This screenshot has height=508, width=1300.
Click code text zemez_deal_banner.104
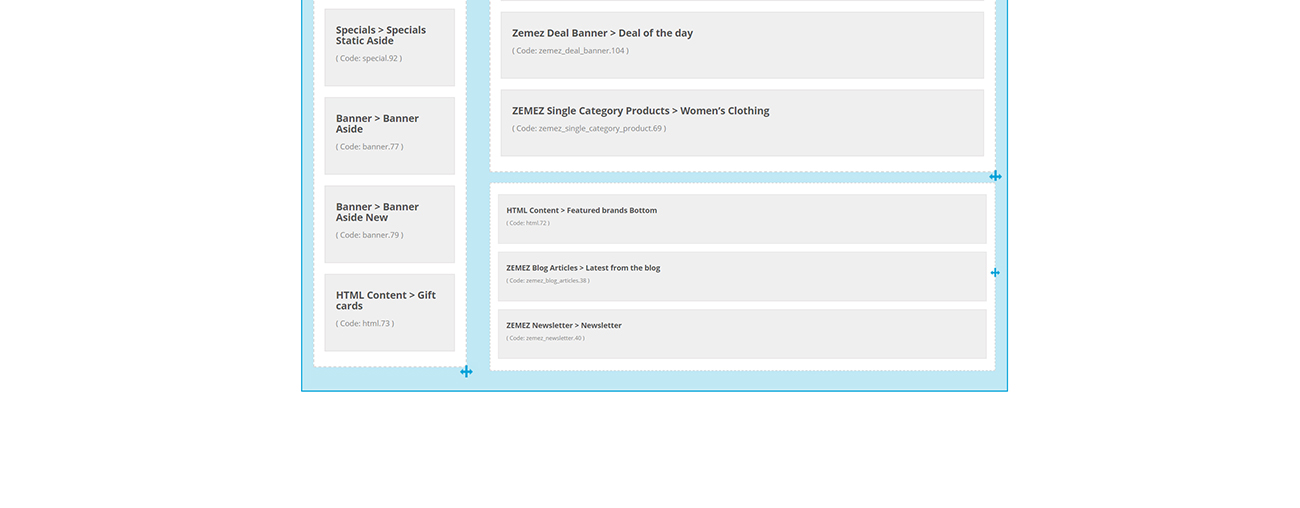click(x=570, y=51)
